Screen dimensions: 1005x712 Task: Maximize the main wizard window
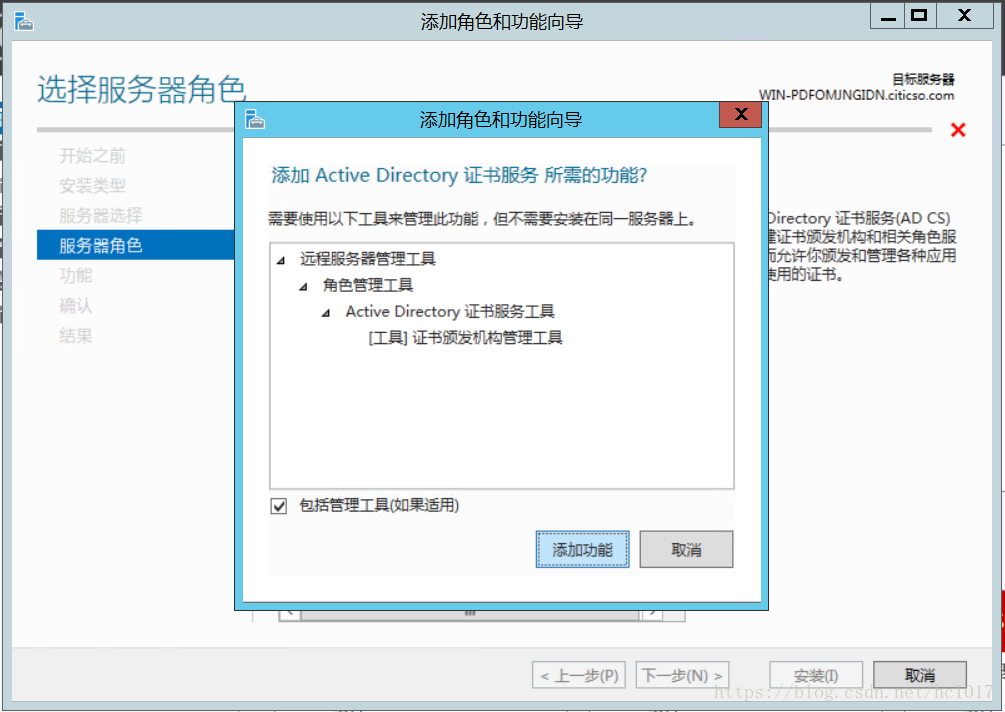[x=920, y=15]
